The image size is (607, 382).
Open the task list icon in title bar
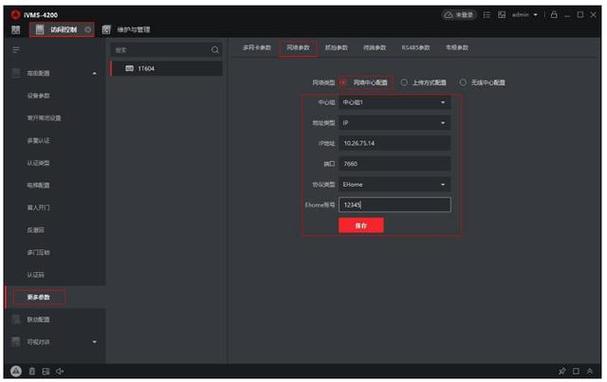[x=487, y=15]
